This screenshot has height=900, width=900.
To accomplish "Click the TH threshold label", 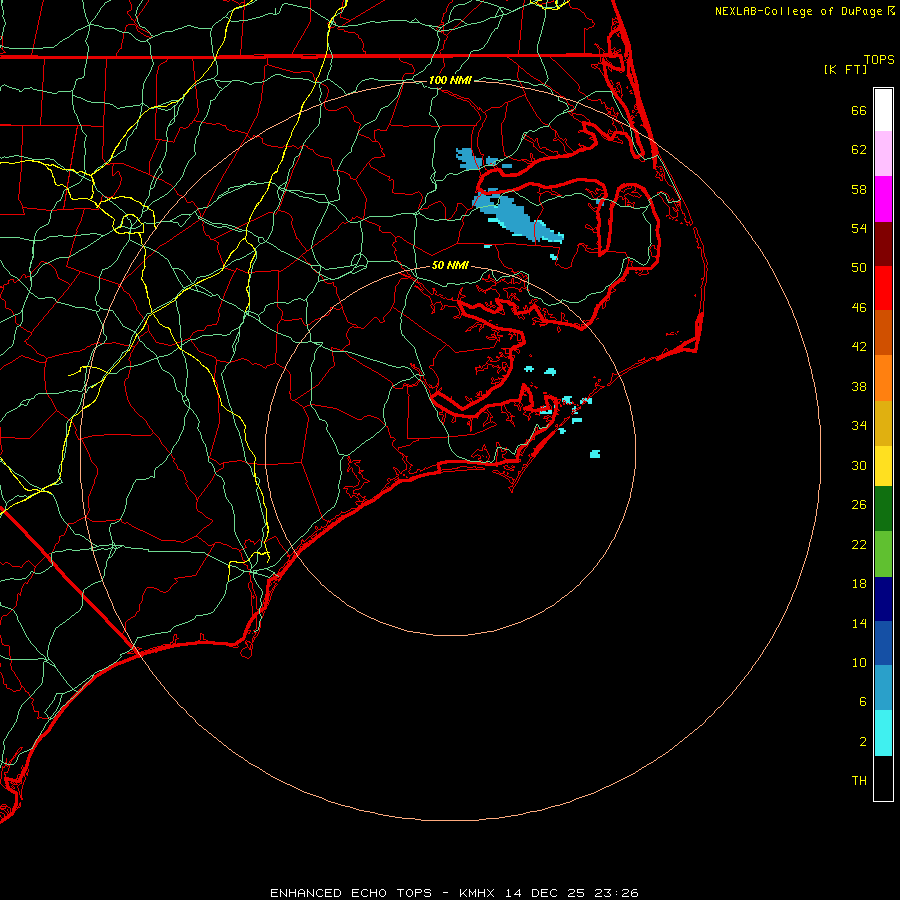I will (859, 781).
